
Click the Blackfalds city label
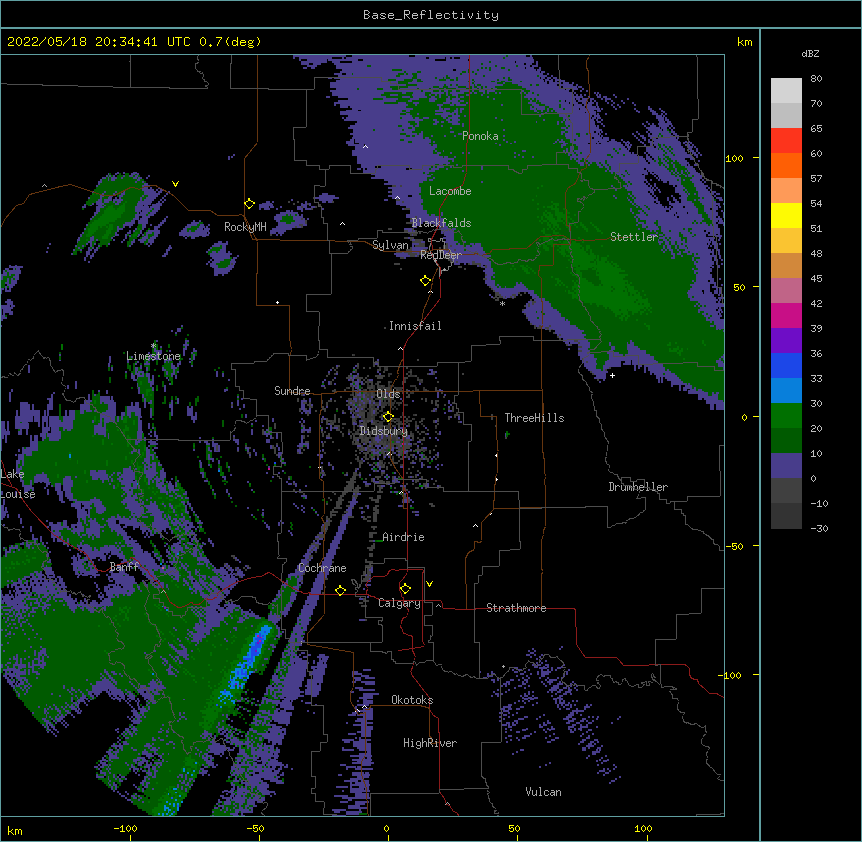coord(441,223)
